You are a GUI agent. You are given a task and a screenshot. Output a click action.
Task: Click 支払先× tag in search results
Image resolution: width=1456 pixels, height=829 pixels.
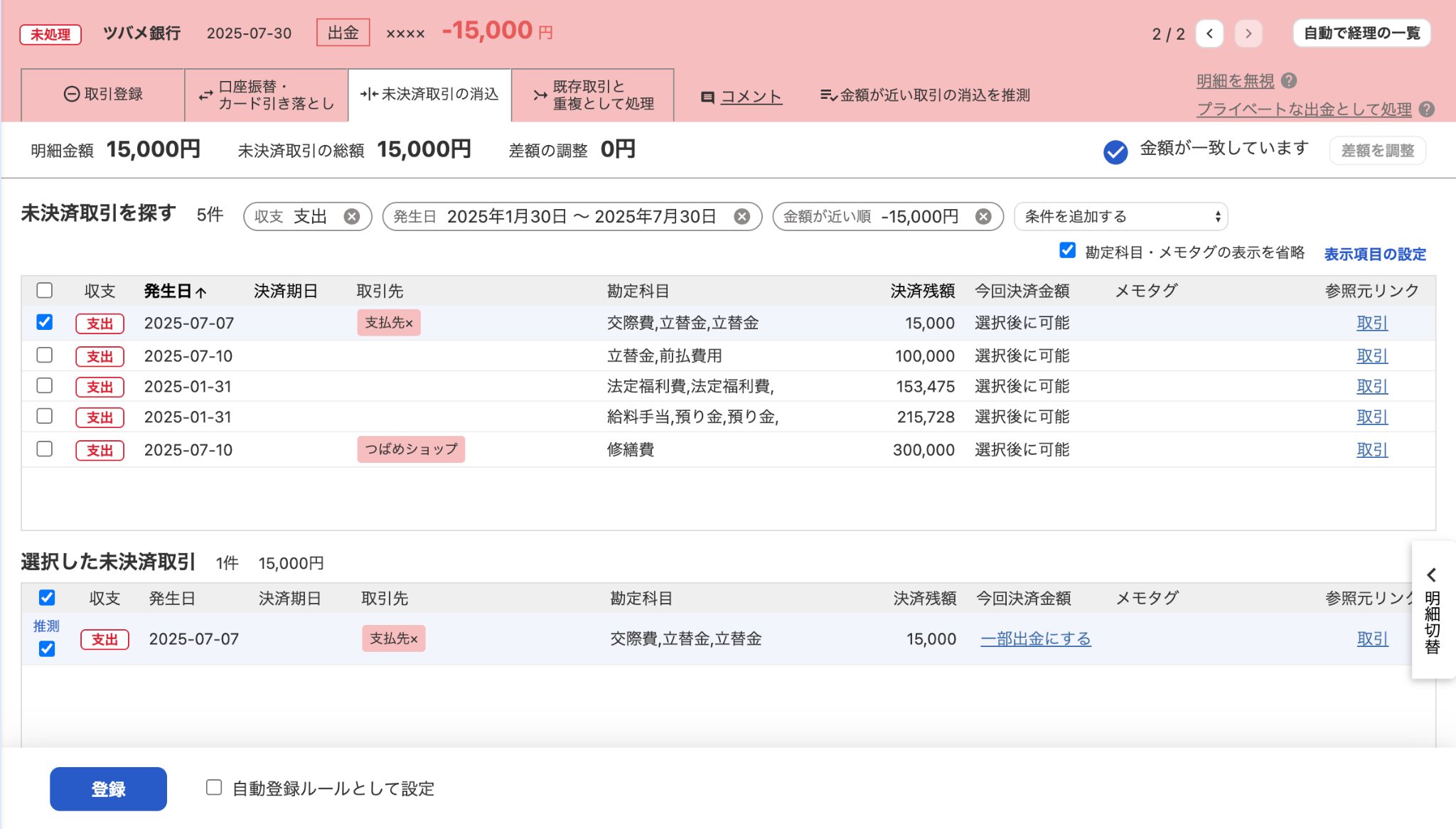click(389, 323)
